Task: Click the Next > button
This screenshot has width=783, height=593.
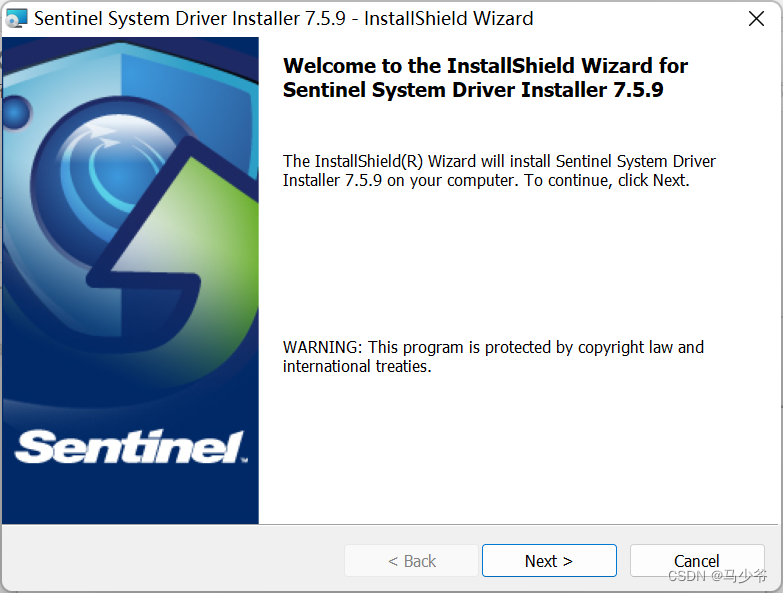Action: tap(549, 561)
